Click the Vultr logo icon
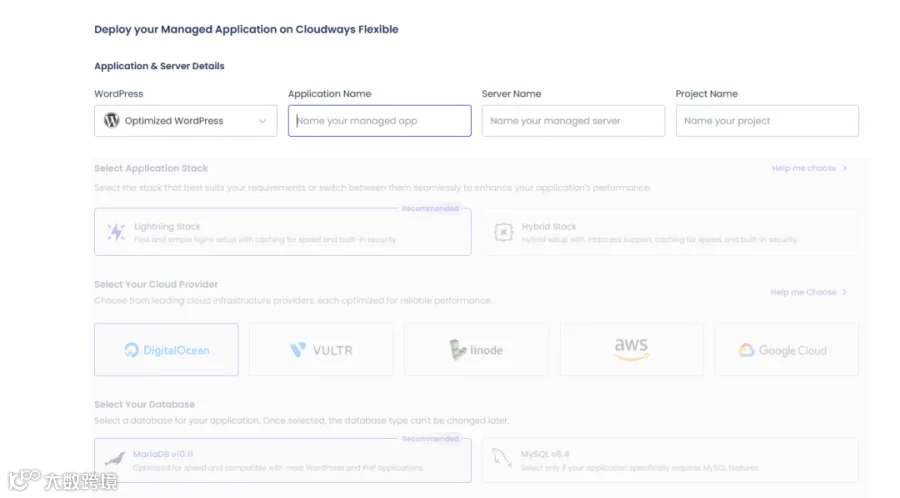The height and width of the screenshot is (498, 900). (x=298, y=350)
